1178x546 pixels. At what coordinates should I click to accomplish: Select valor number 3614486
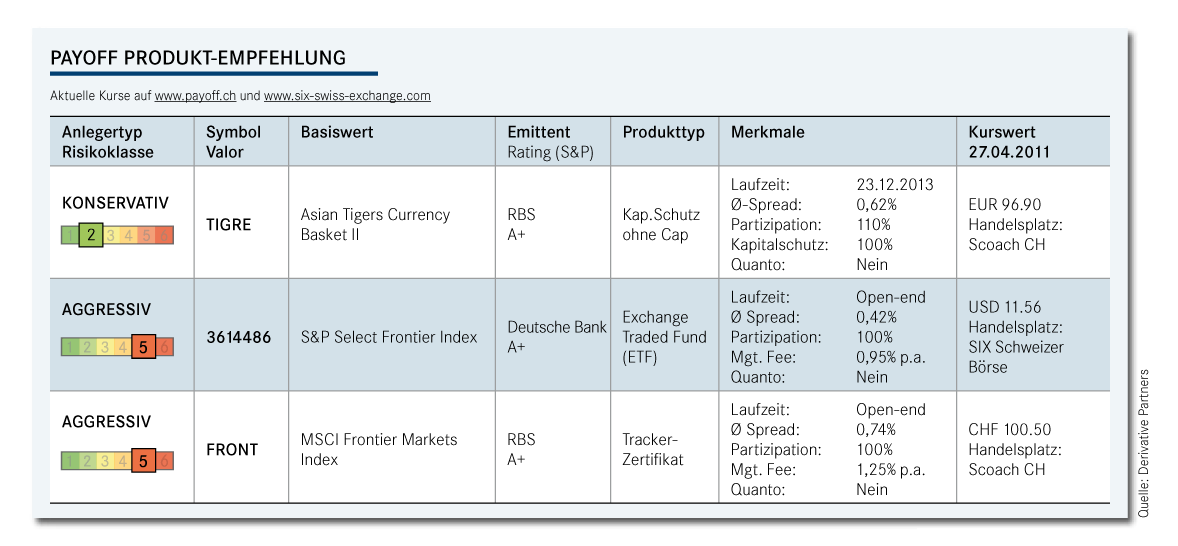(239, 337)
